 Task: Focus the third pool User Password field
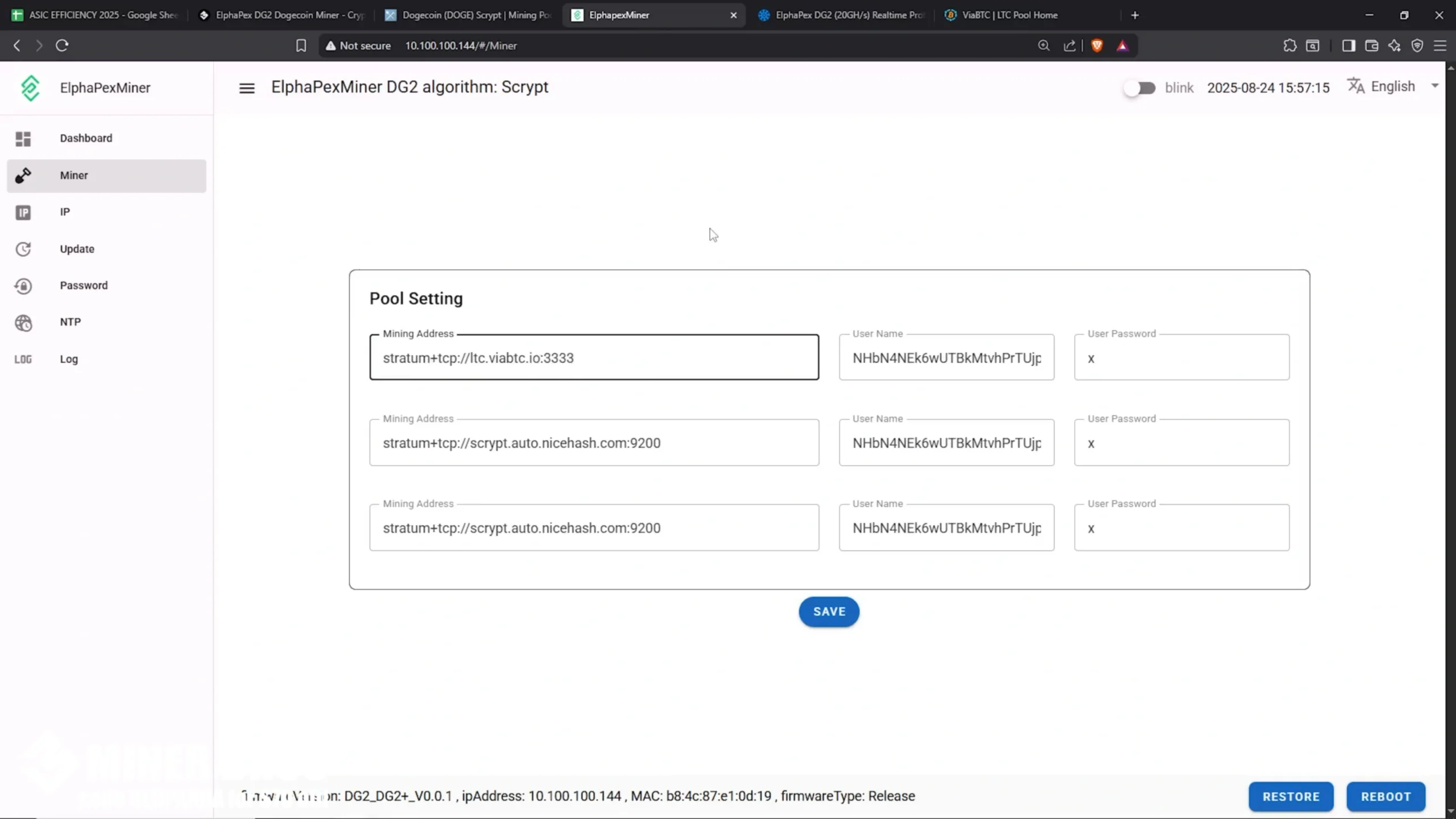[x=1182, y=528]
